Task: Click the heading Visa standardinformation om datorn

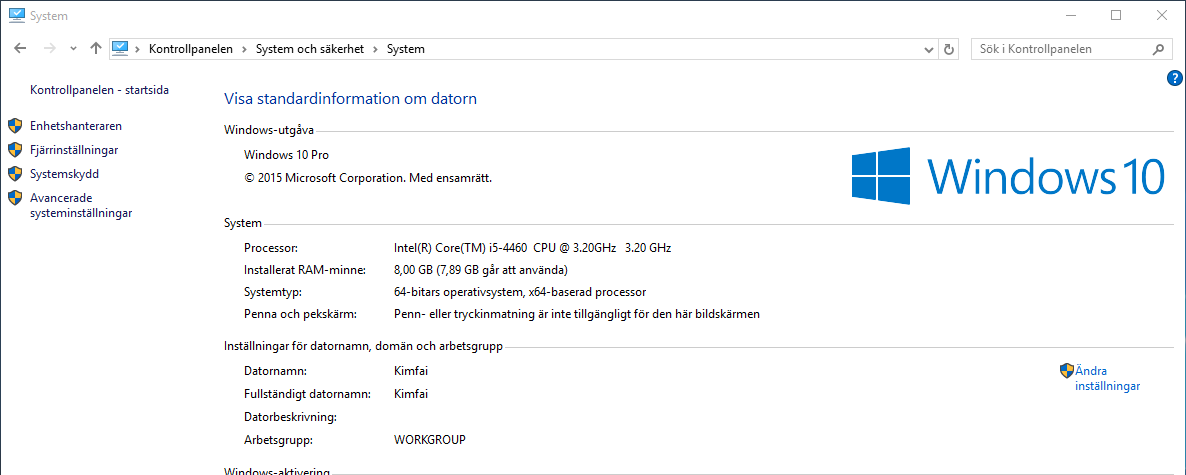Action: click(x=350, y=98)
